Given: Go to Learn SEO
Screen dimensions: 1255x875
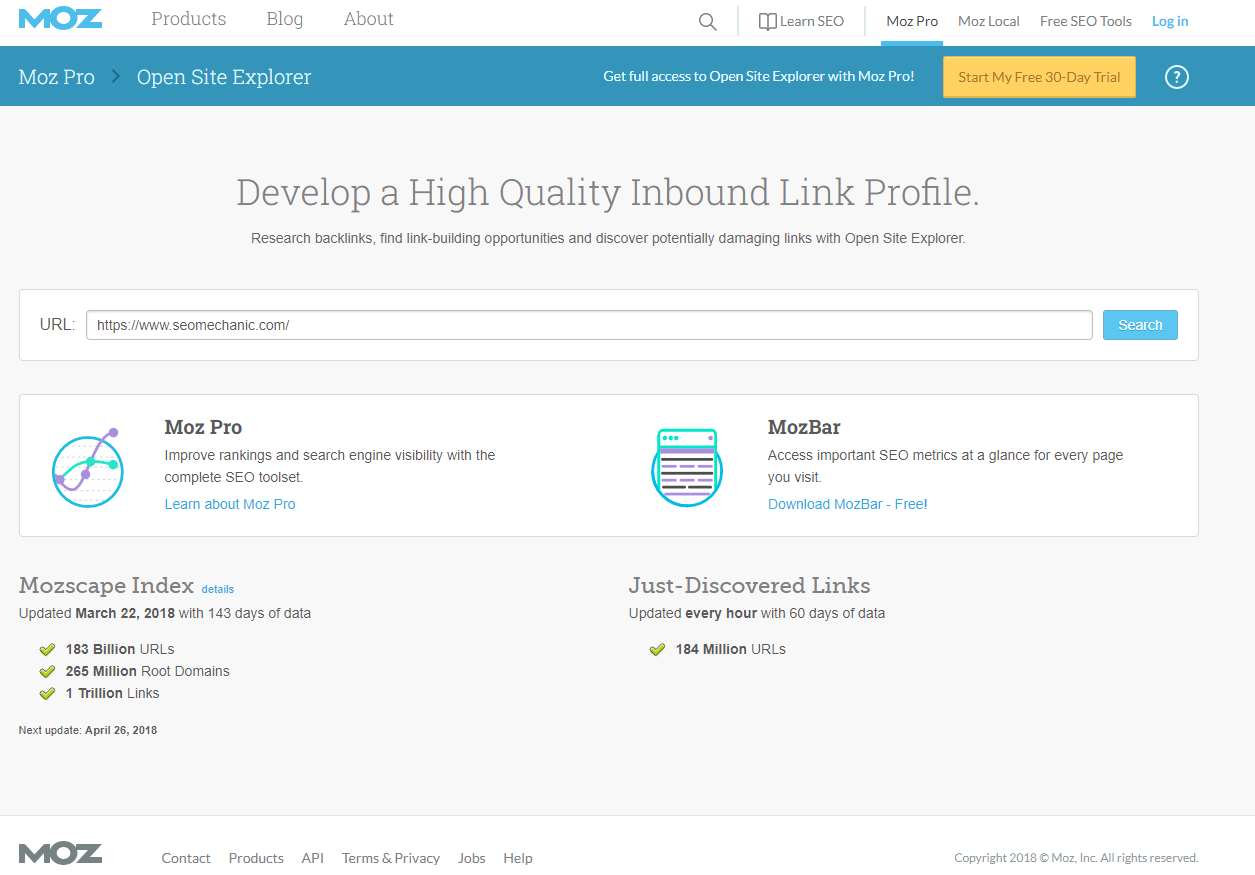Looking at the screenshot, I should tap(801, 21).
